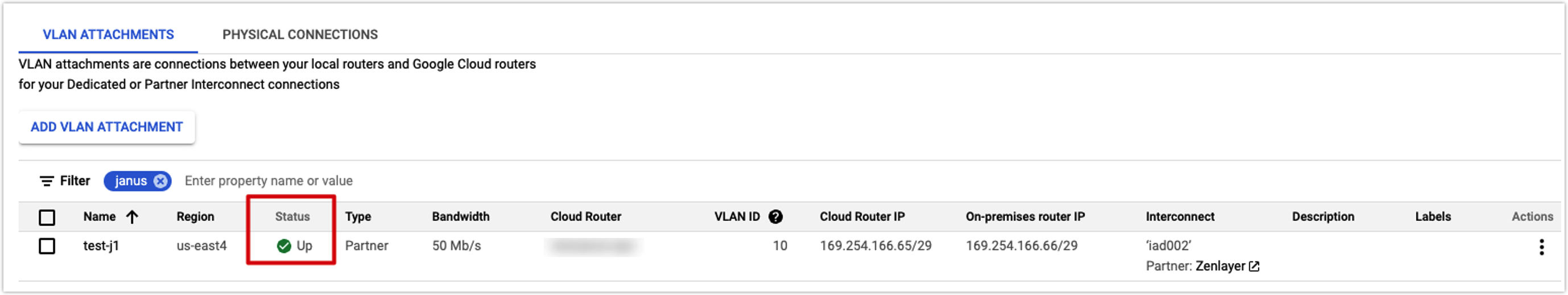Sort by the Status column header
This screenshot has height=295, width=1568.
[292, 216]
